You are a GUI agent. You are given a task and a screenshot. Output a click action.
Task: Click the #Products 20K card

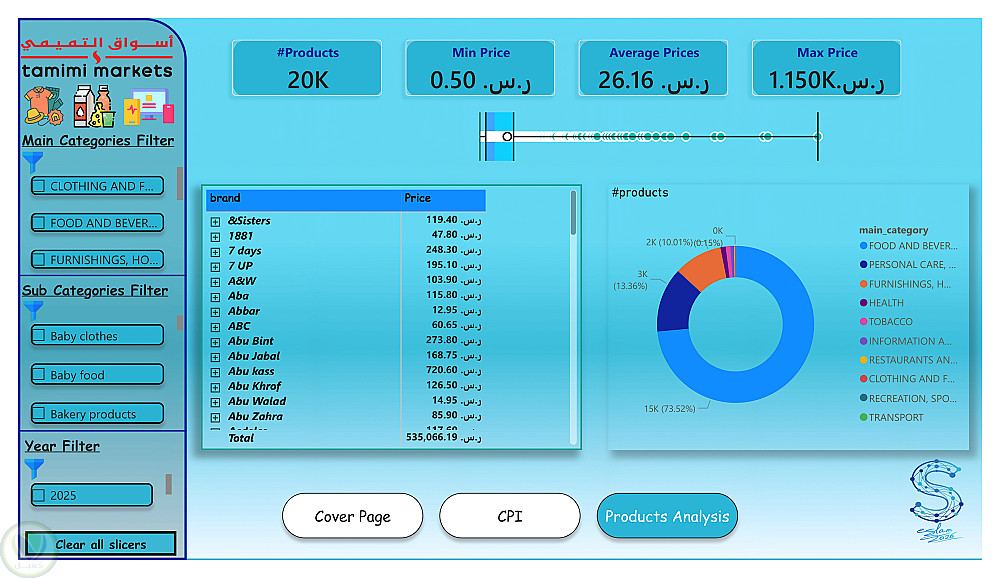tap(307, 68)
